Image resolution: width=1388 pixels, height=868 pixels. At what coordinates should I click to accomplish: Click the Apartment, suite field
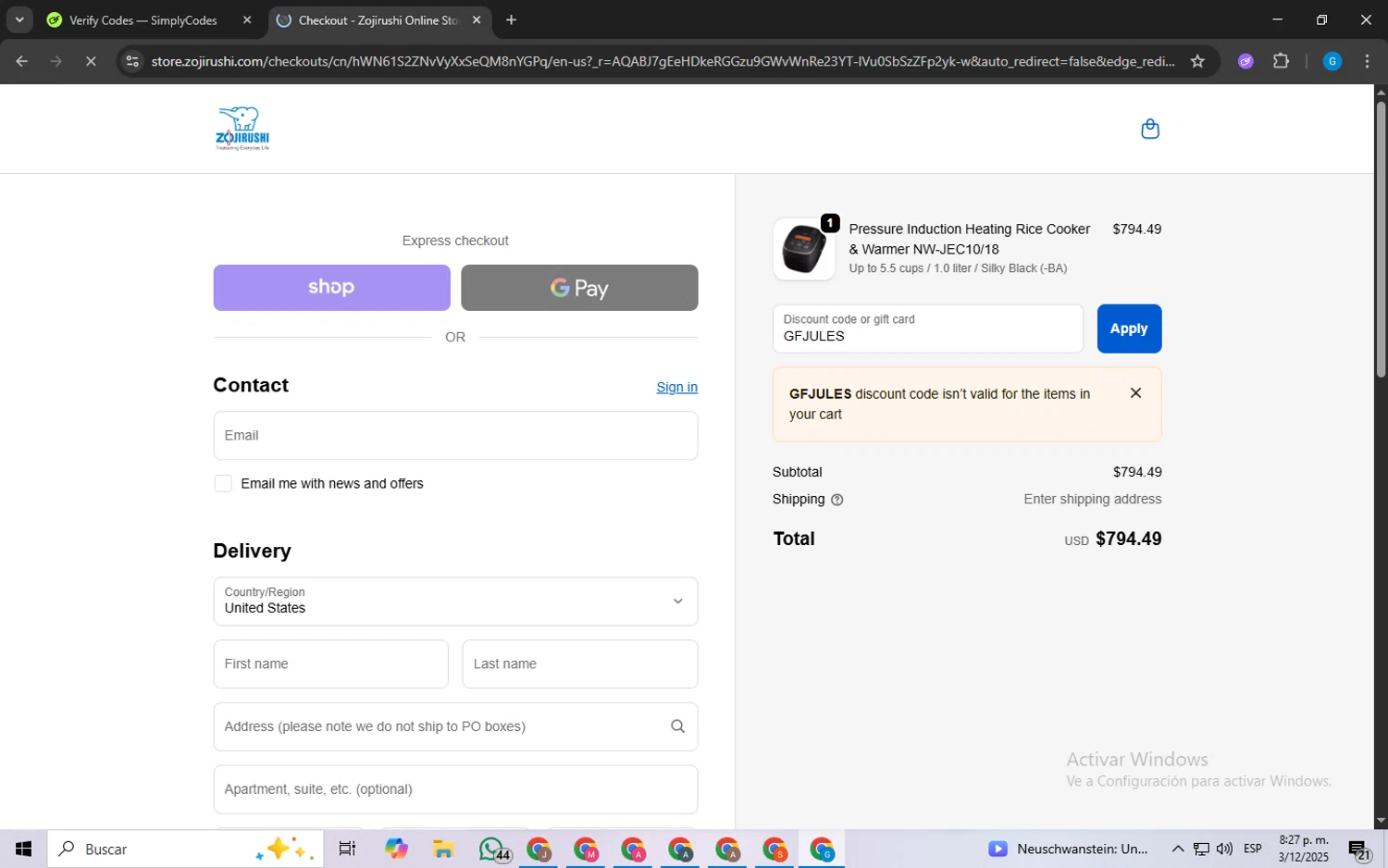(x=455, y=789)
